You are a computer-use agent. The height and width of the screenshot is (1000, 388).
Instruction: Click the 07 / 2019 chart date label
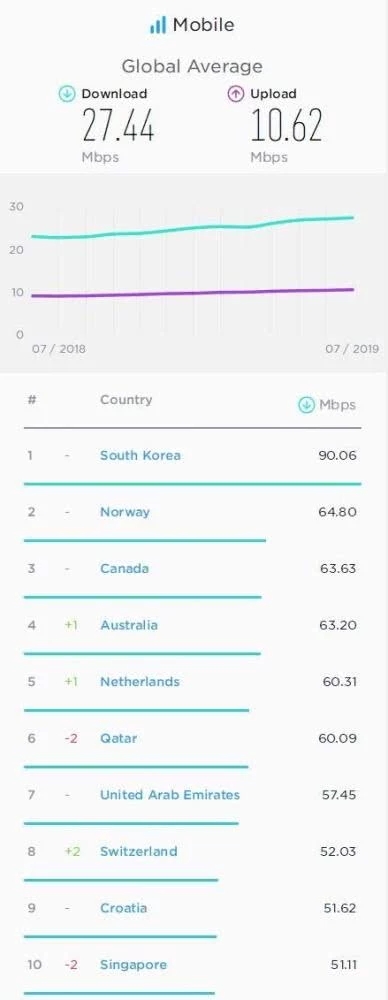pyautogui.click(x=352, y=349)
